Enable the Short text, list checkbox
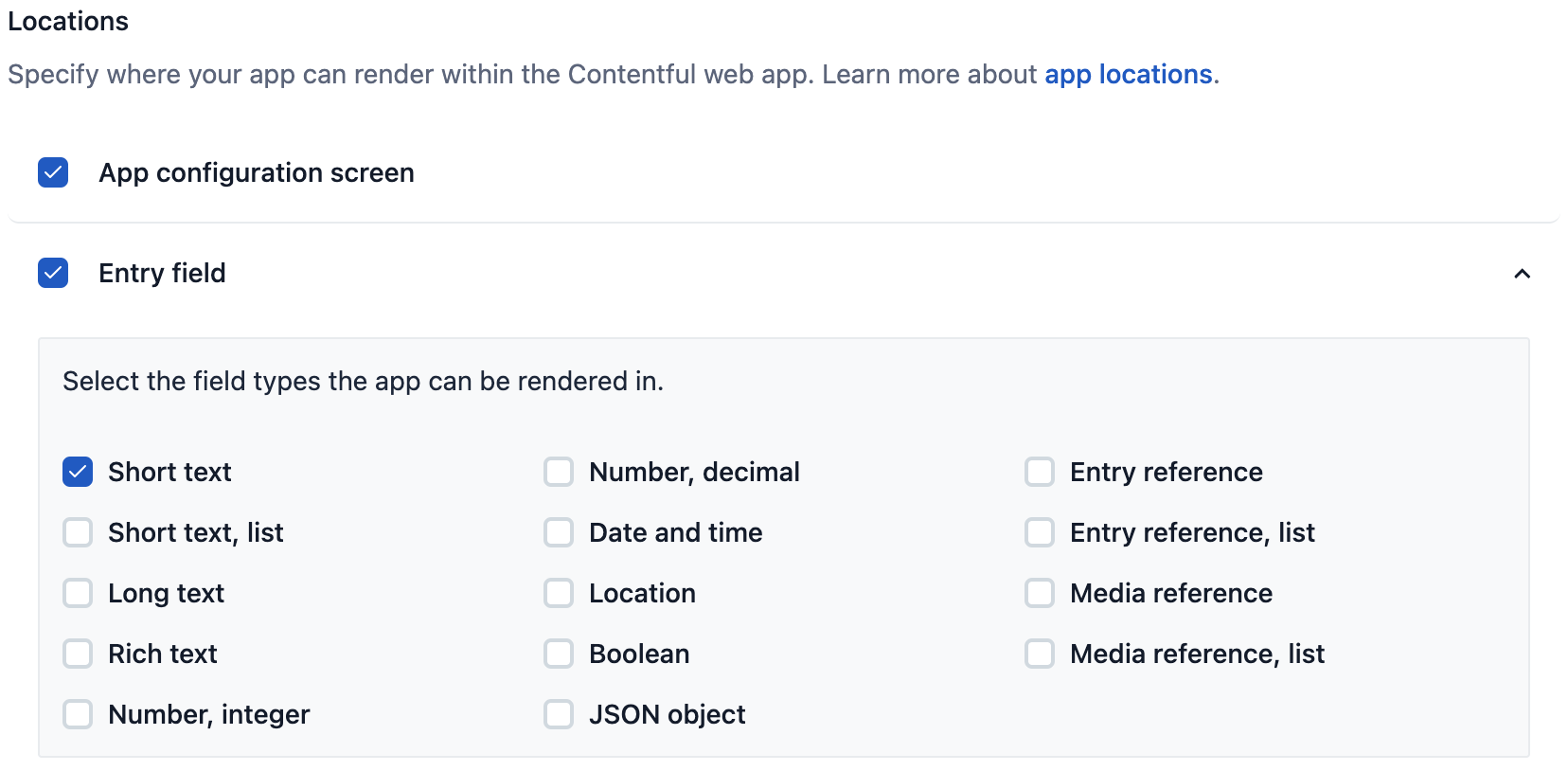This screenshot has height=771, width=1568. (x=78, y=532)
